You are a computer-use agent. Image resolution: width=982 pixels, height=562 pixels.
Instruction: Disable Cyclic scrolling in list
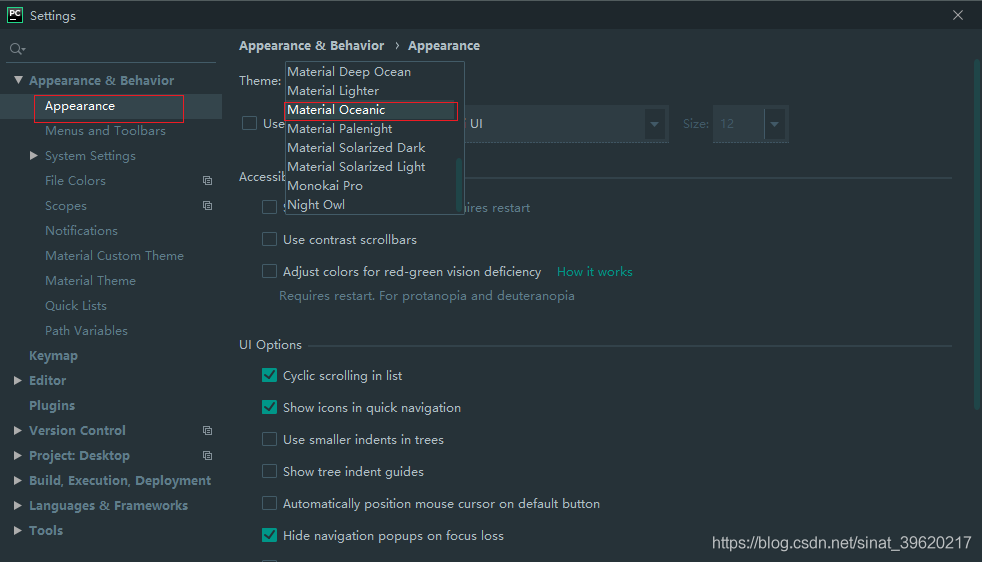pos(269,375)
